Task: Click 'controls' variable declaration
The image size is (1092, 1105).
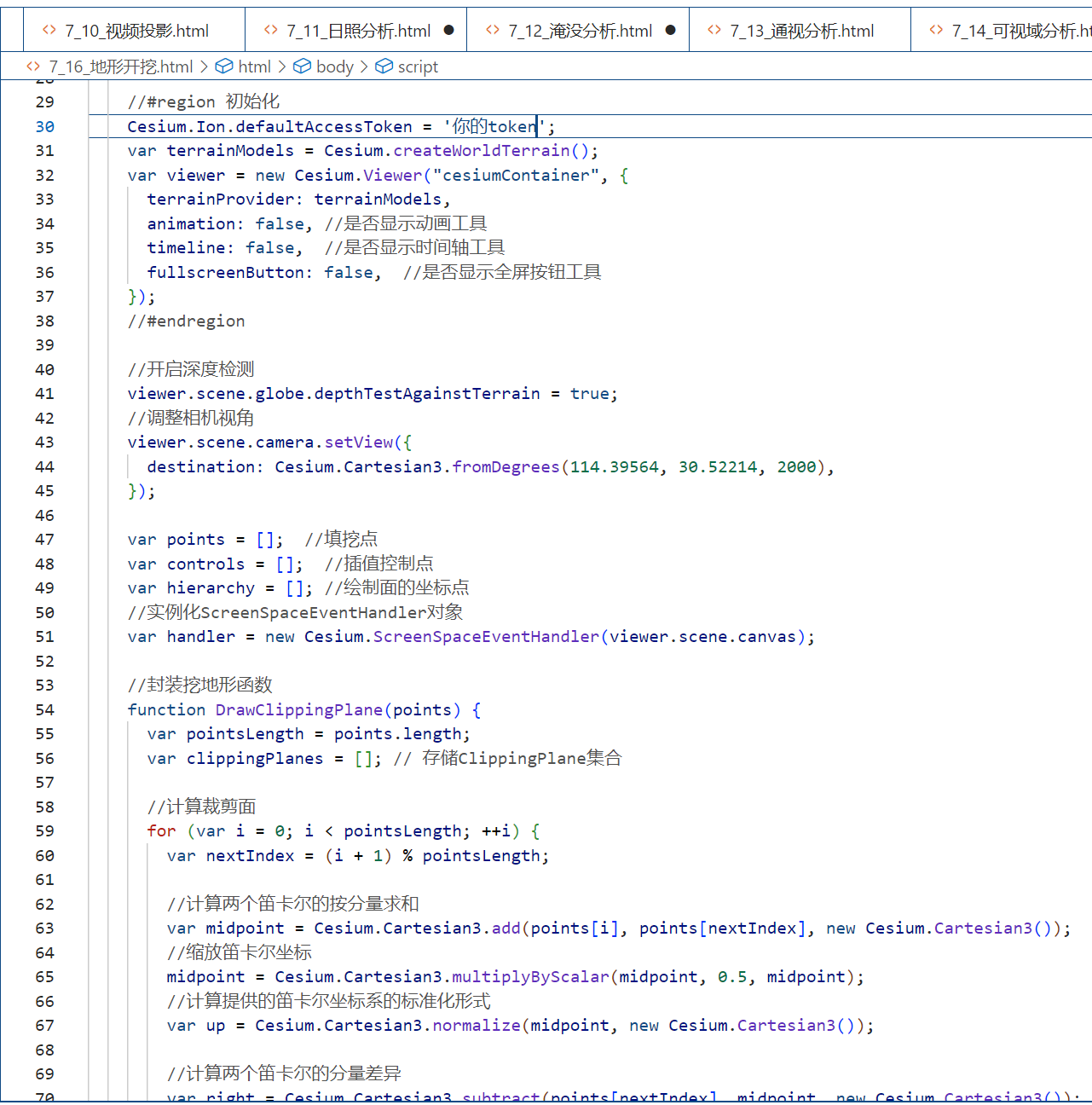Action: 205,564
